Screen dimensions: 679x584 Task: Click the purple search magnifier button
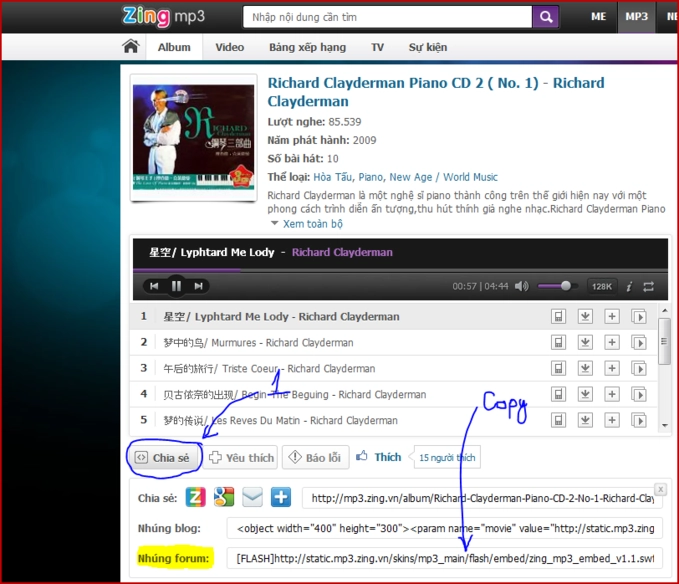[x=546, y=17]
